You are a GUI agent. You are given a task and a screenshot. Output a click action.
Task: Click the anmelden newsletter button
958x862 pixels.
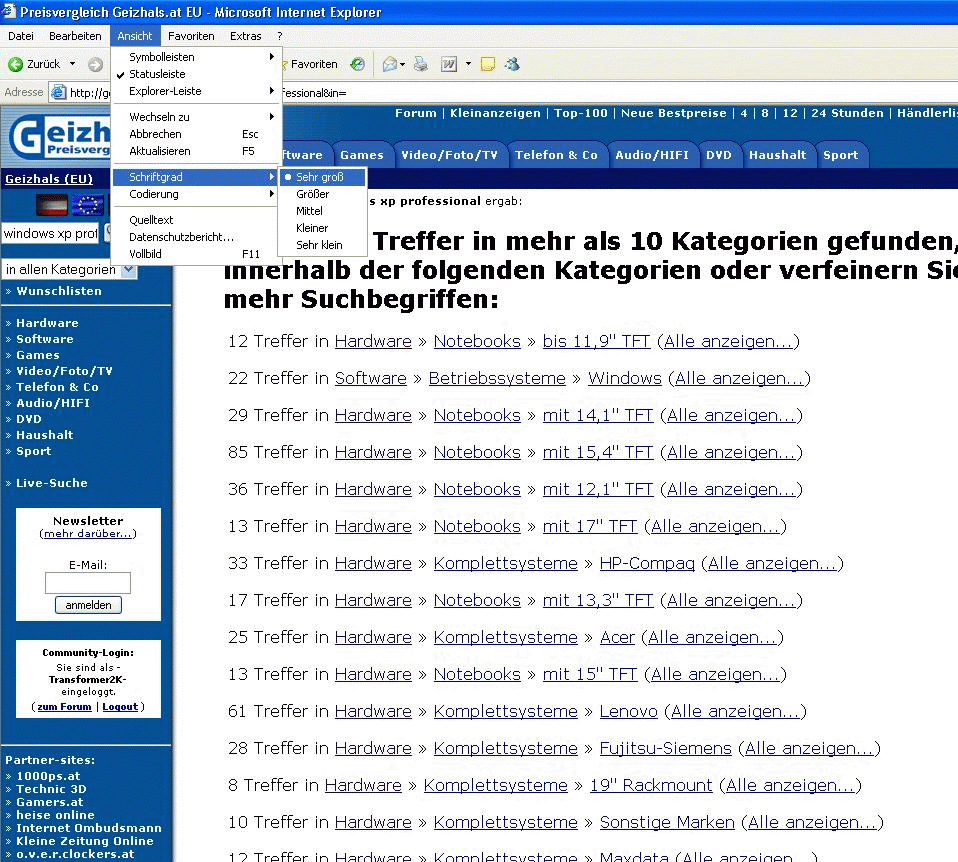coord(89,605)
